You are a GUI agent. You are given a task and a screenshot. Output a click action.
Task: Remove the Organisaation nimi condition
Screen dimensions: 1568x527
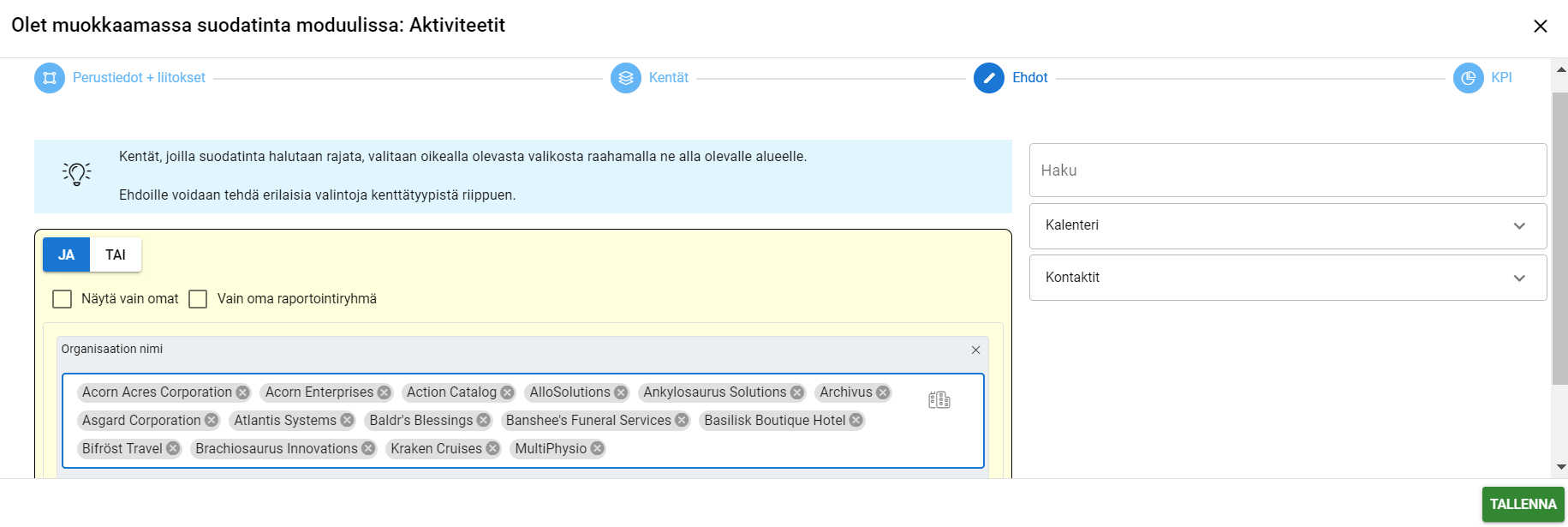point(975,350)
